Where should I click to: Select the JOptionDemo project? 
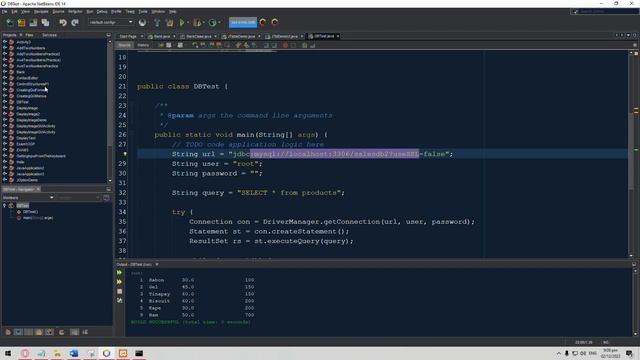click(x=27, y=180)
